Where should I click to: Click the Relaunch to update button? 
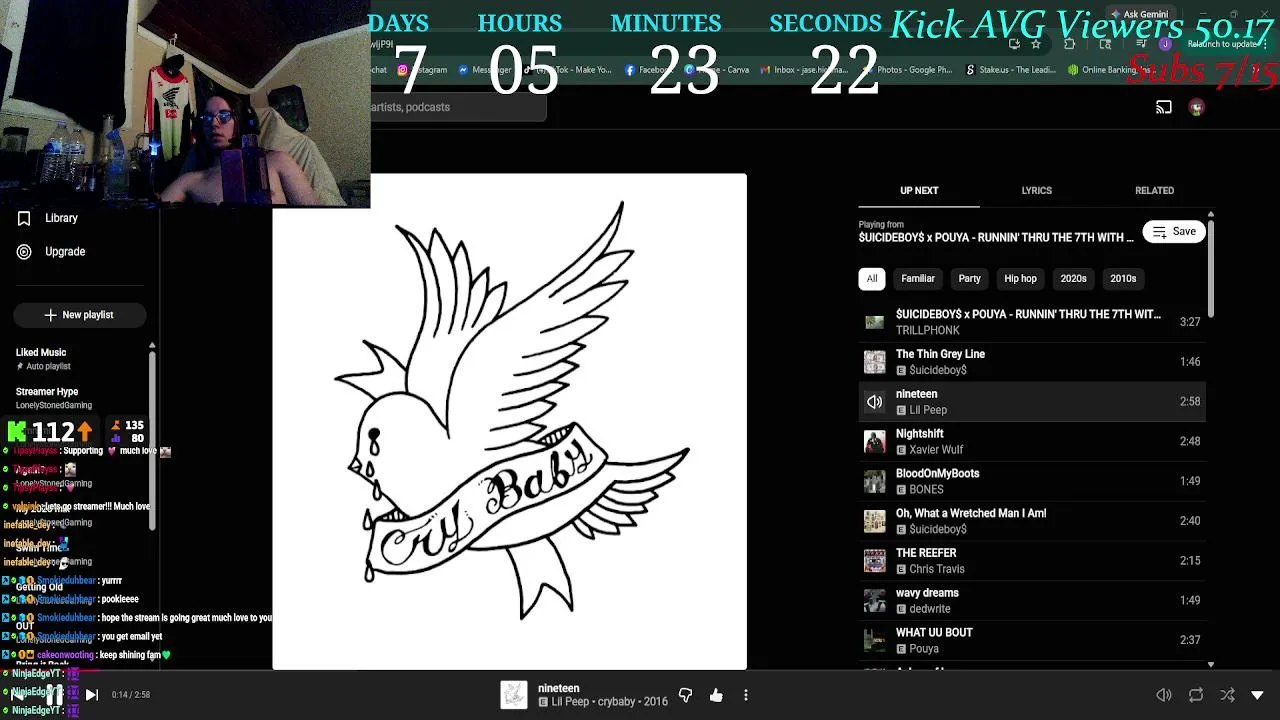[1222, 44]
